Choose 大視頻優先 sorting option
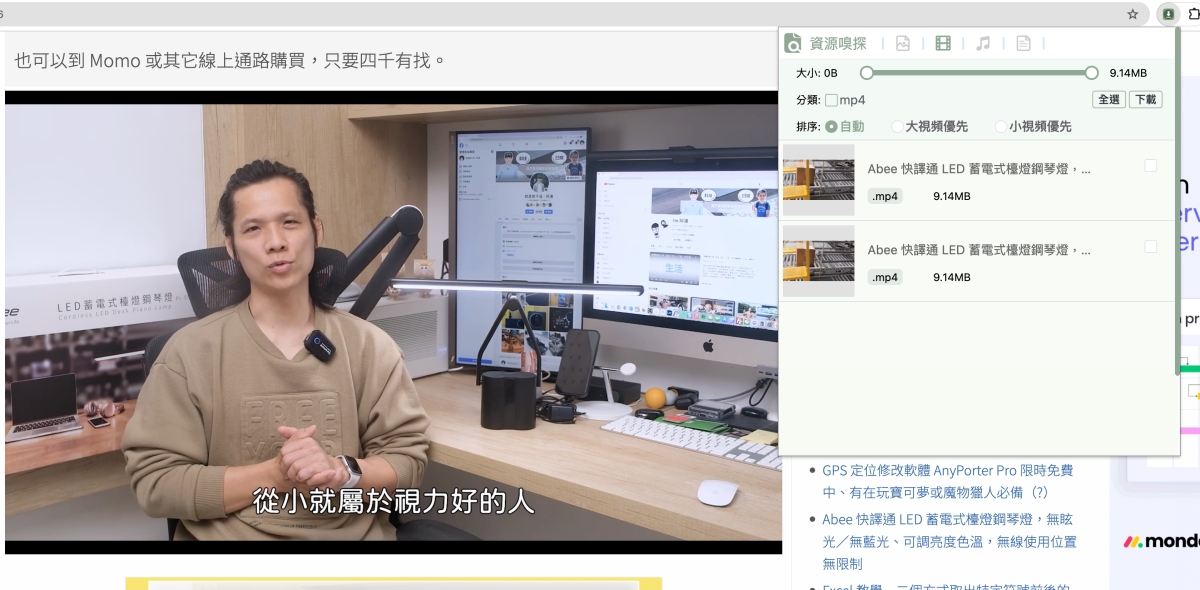1200x590 pixels. (897, 127)
